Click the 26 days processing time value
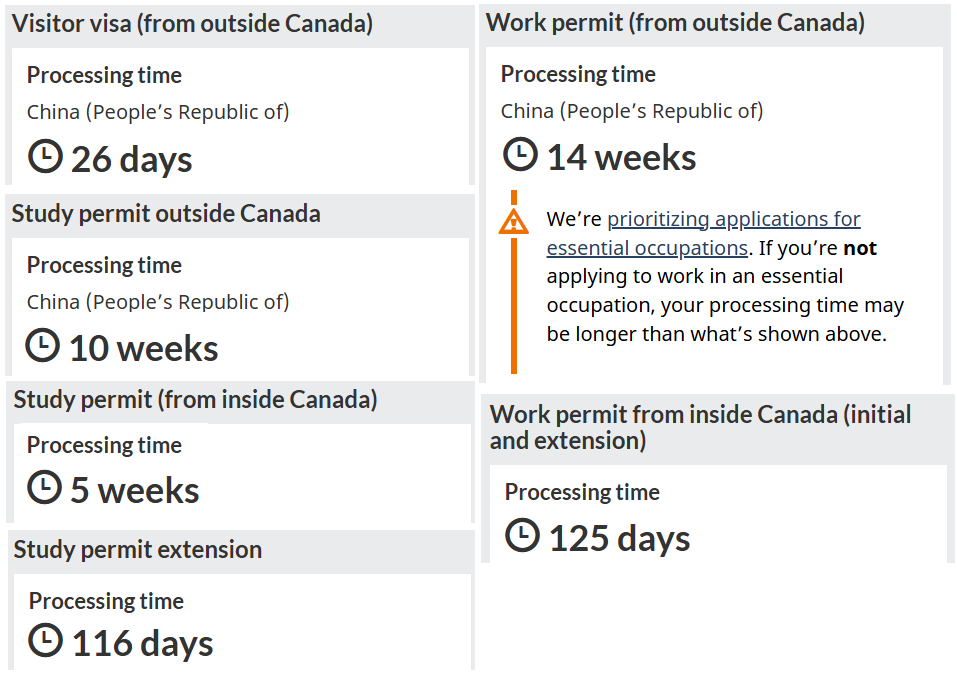957x676 pixels. pyautogui.click(x=132, y=159)
